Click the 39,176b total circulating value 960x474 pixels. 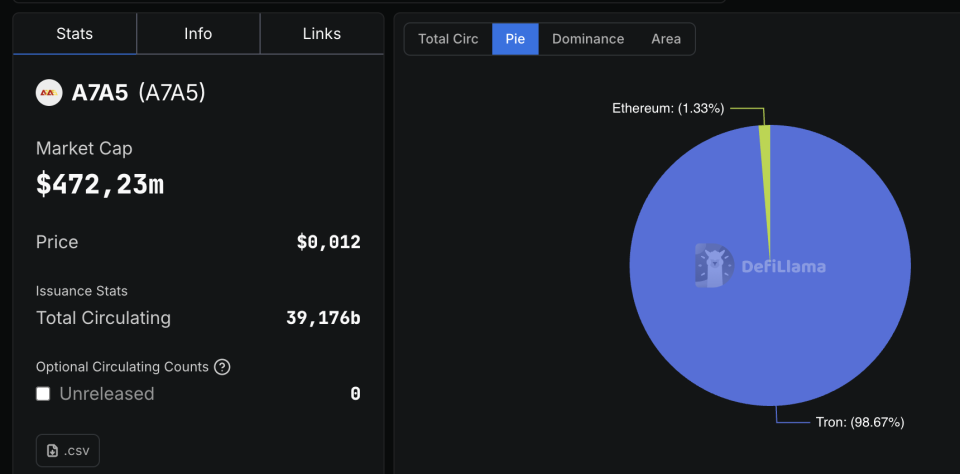[x=322, y=318]
